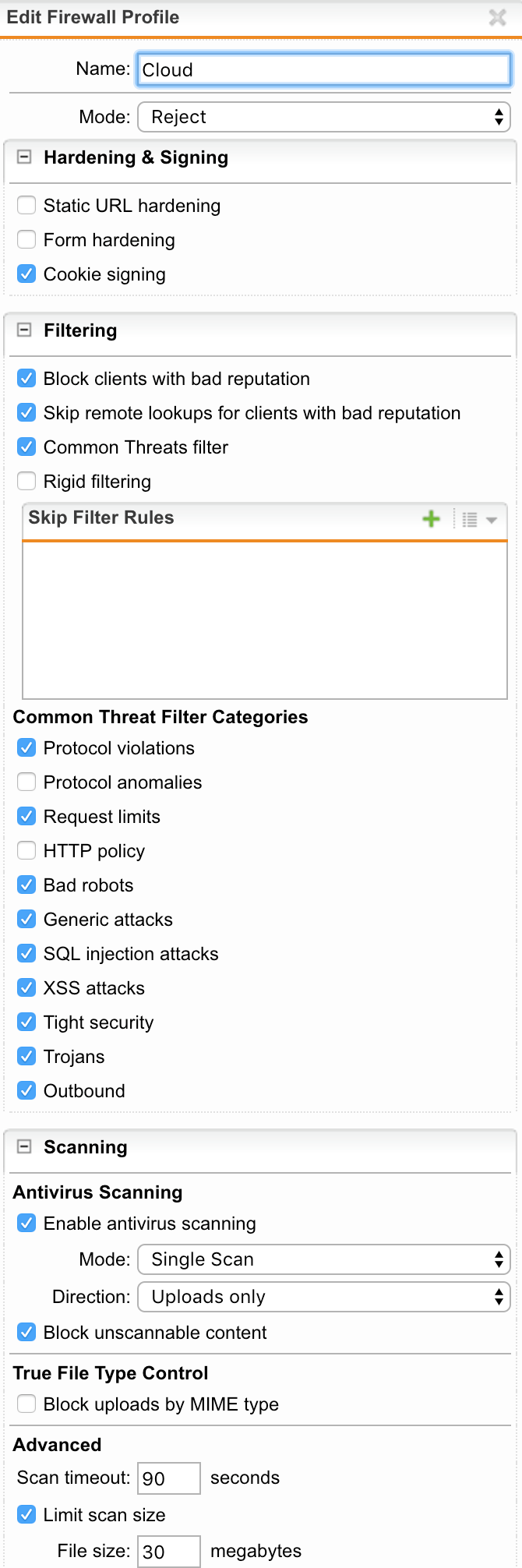Collapse the Filtering section
Viewport: 522px width, 1568px height.
pos(25,330)
